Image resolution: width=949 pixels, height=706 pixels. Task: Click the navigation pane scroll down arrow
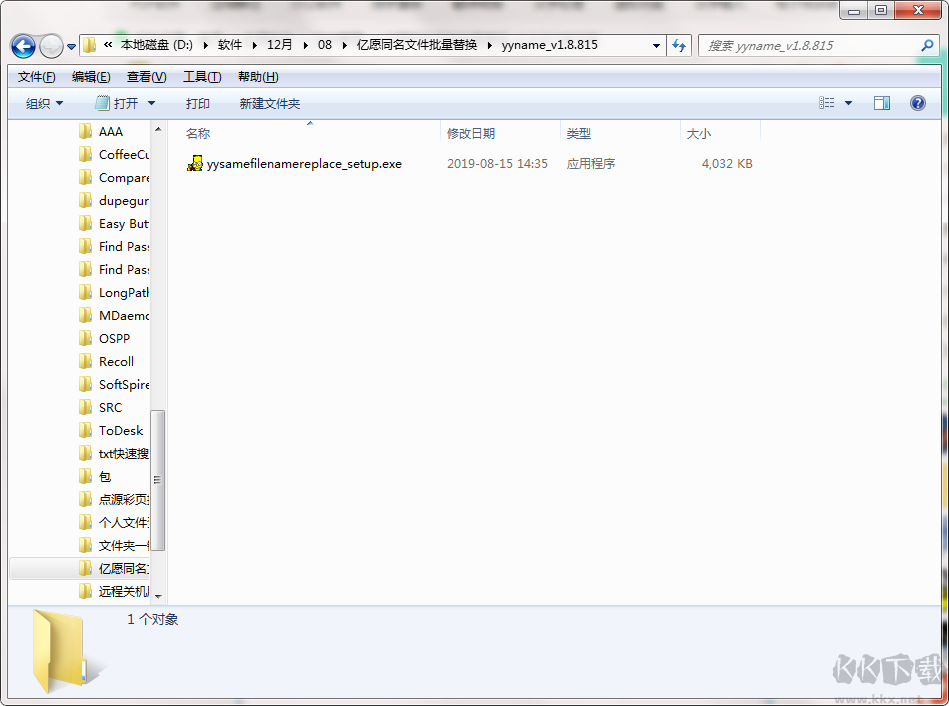158,596
